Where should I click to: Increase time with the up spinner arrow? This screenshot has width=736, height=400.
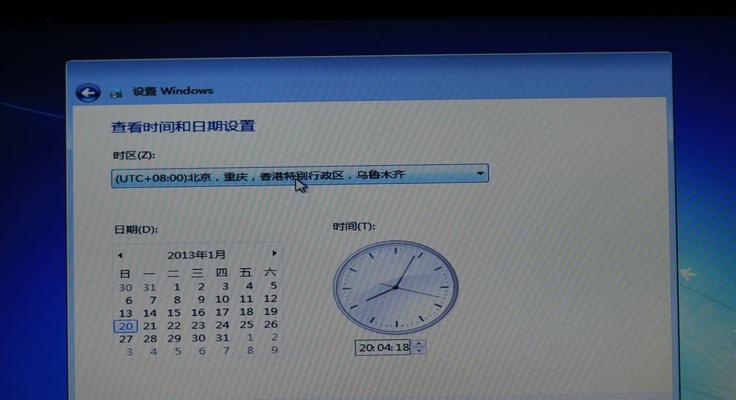tap(420, 344)
